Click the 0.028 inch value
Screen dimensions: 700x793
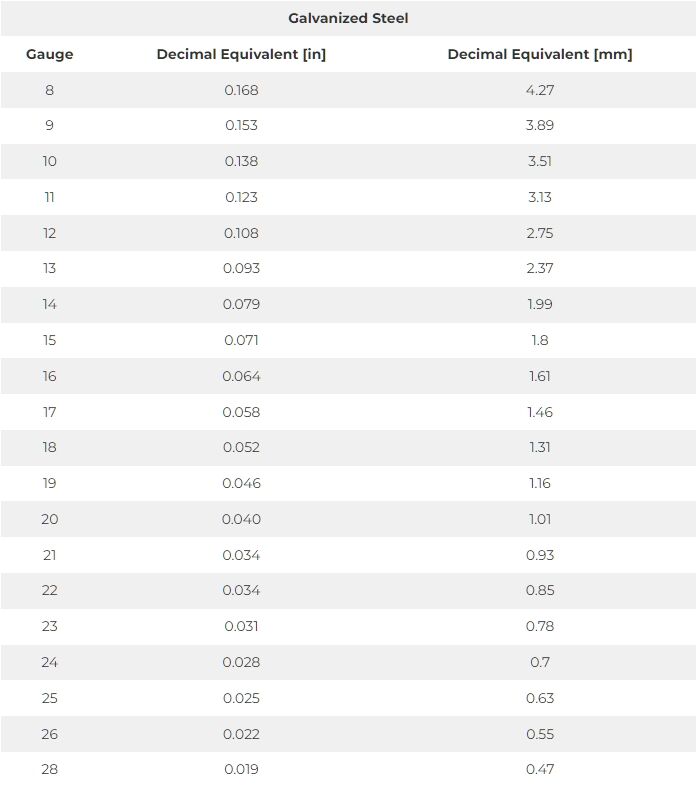(x=241, y=662)
